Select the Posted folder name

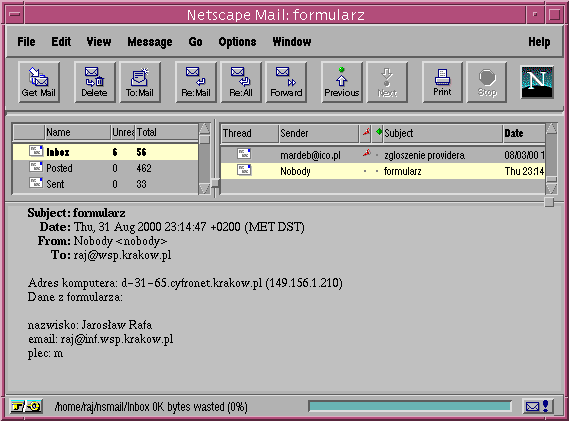click(59, 168)
